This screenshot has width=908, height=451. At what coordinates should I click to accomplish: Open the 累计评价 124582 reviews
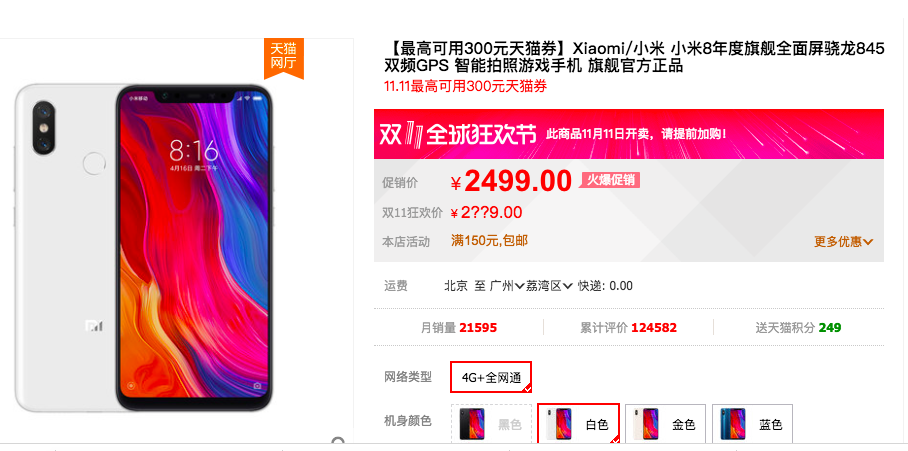click(x=628, y=328)
